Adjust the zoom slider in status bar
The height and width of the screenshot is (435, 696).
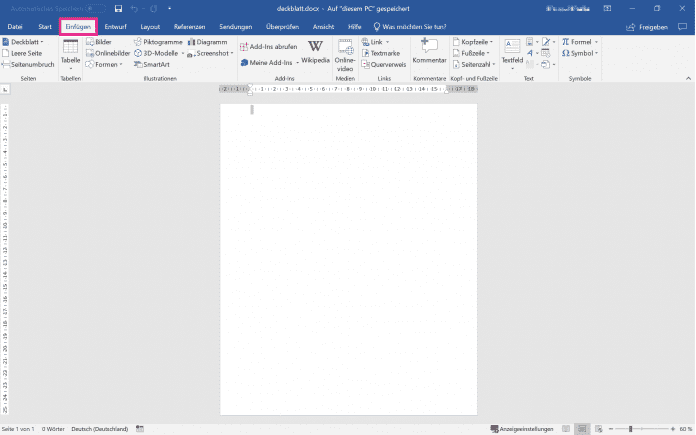[630, 428]
